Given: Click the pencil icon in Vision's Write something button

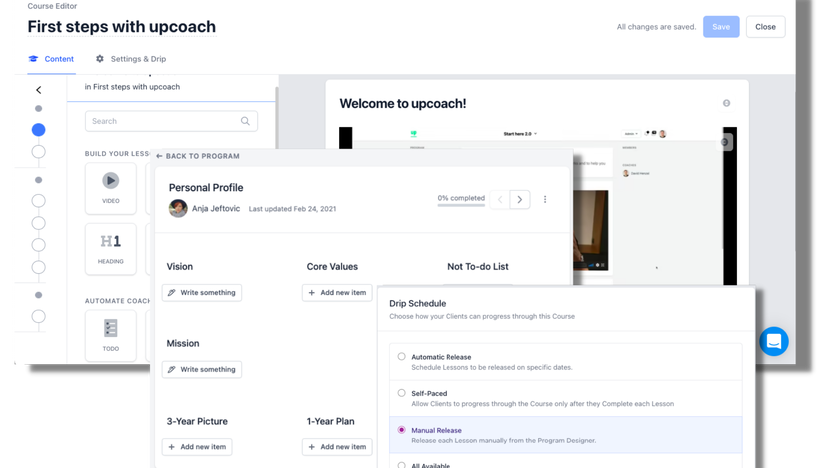Looking at the screenshot, I should pos(172,293).
